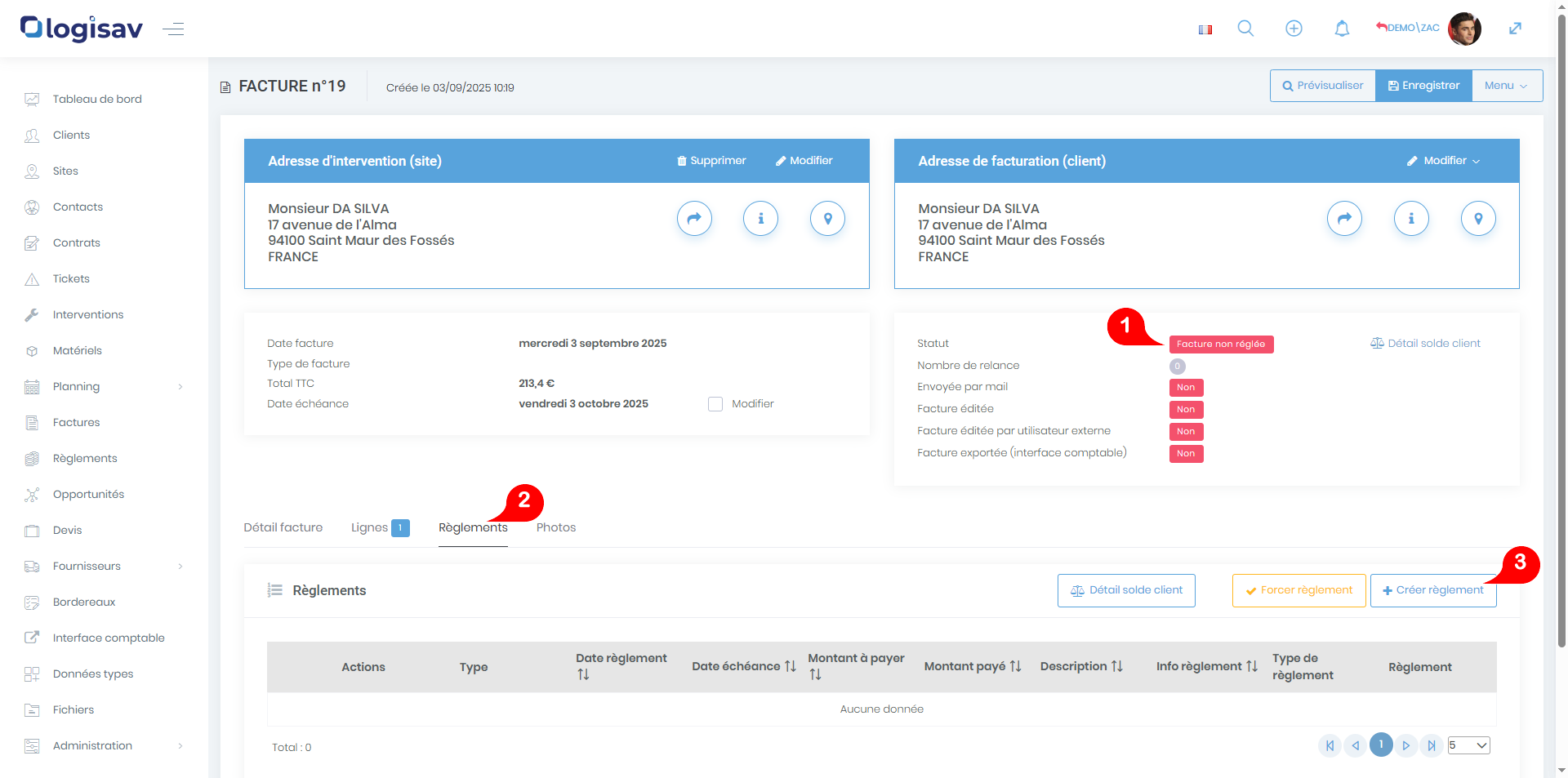Check the Modifier date échéance checkbox
Image resolution: width=1568 pixels, height=778 pixels.
715,404
